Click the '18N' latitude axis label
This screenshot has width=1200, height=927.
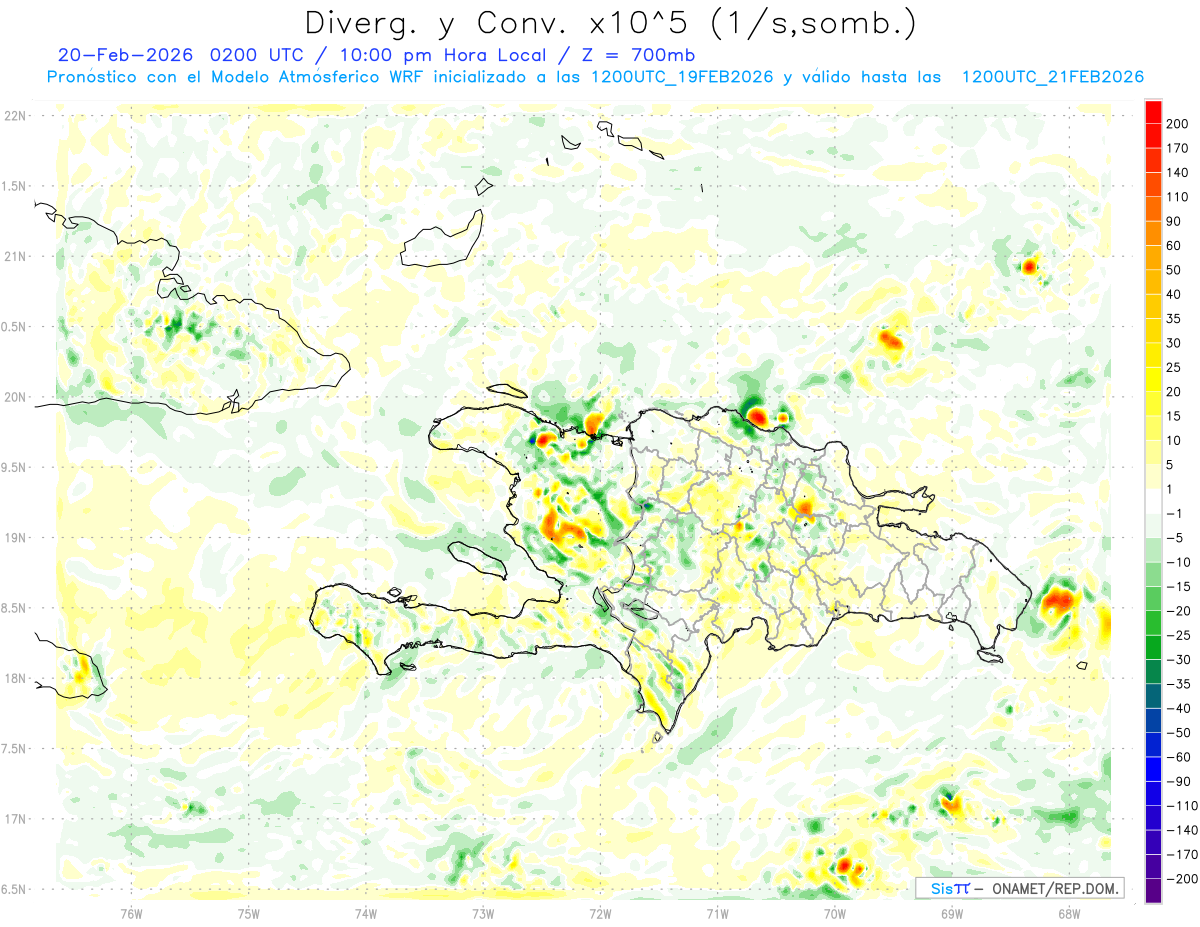pos(14,679)
